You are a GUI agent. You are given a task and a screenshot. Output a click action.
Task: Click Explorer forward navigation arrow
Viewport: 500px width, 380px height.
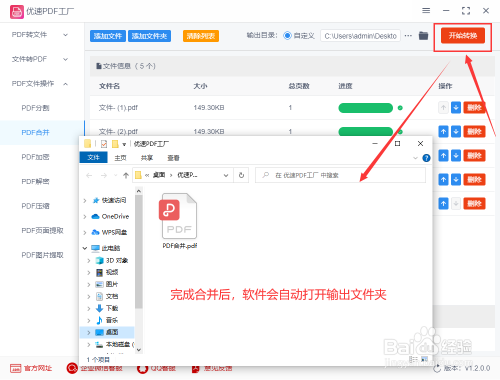(x=104, y=175)
